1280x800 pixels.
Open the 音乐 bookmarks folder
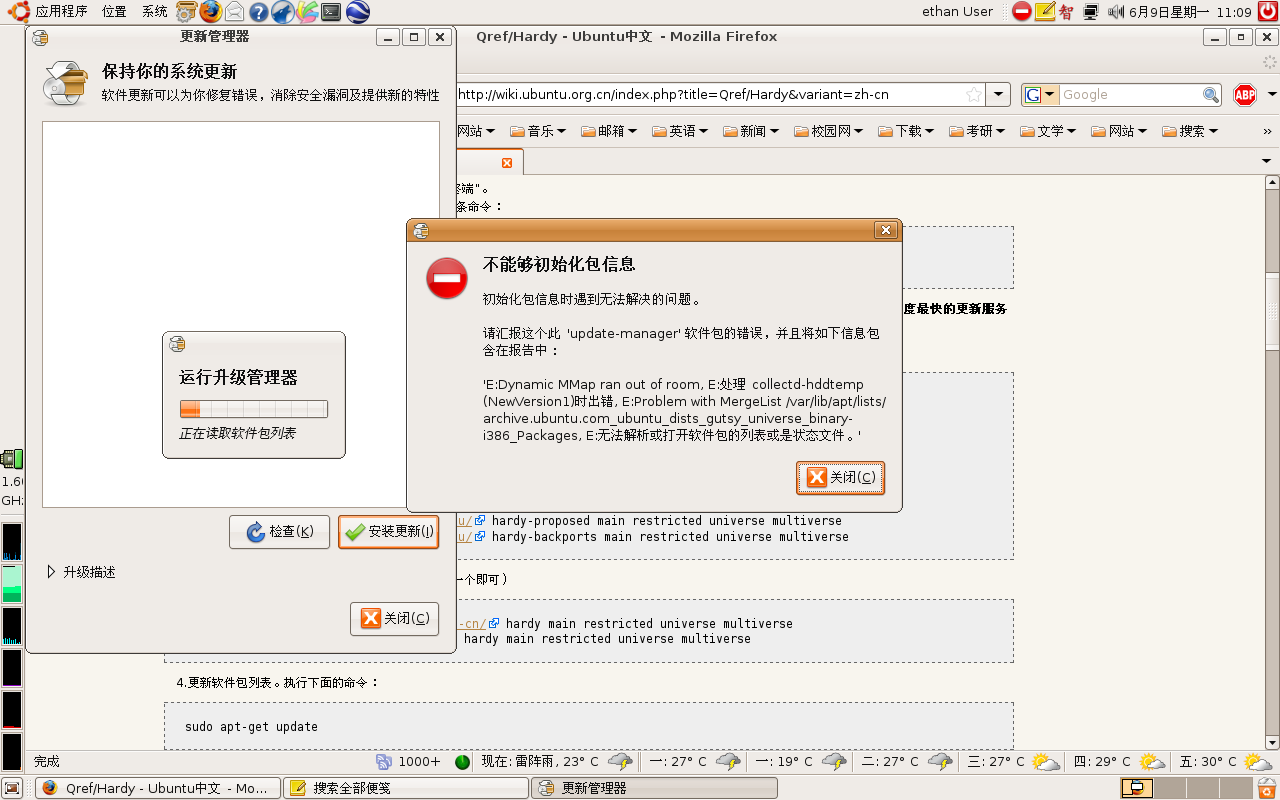click(x=538, y=131)
